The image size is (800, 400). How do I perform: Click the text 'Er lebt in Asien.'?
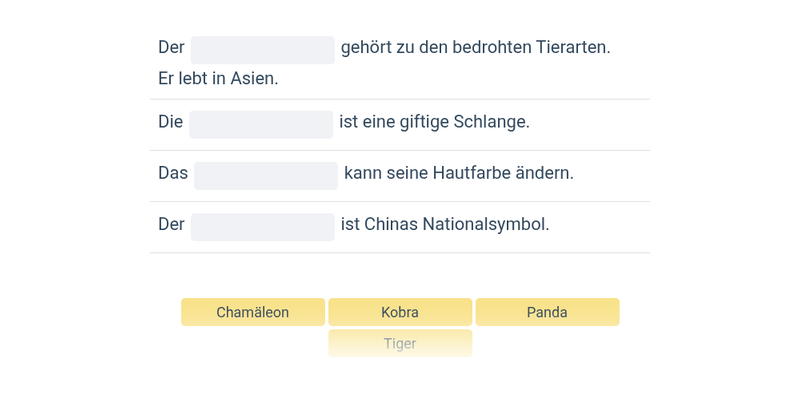coord(218,79)
